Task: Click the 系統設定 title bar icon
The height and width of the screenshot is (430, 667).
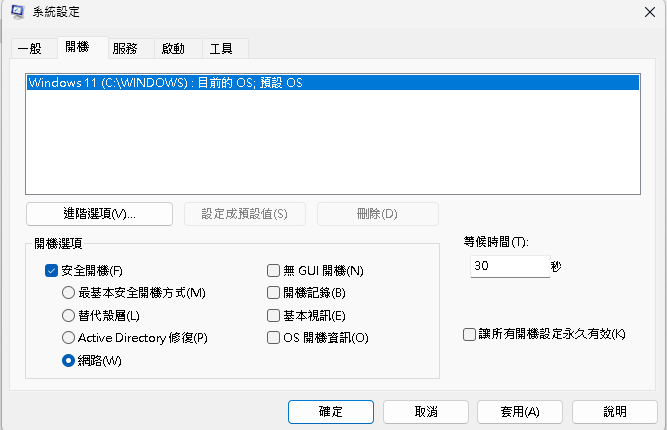Action: click(18, 13)
